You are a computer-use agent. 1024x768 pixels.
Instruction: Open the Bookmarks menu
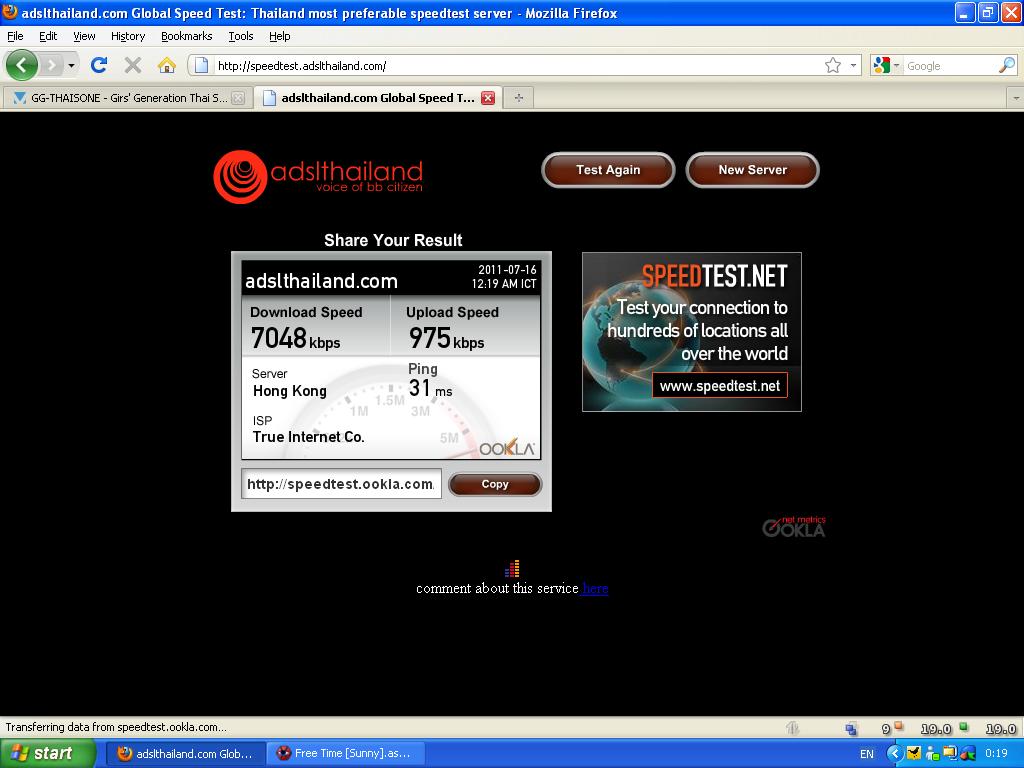click(186, 36)
